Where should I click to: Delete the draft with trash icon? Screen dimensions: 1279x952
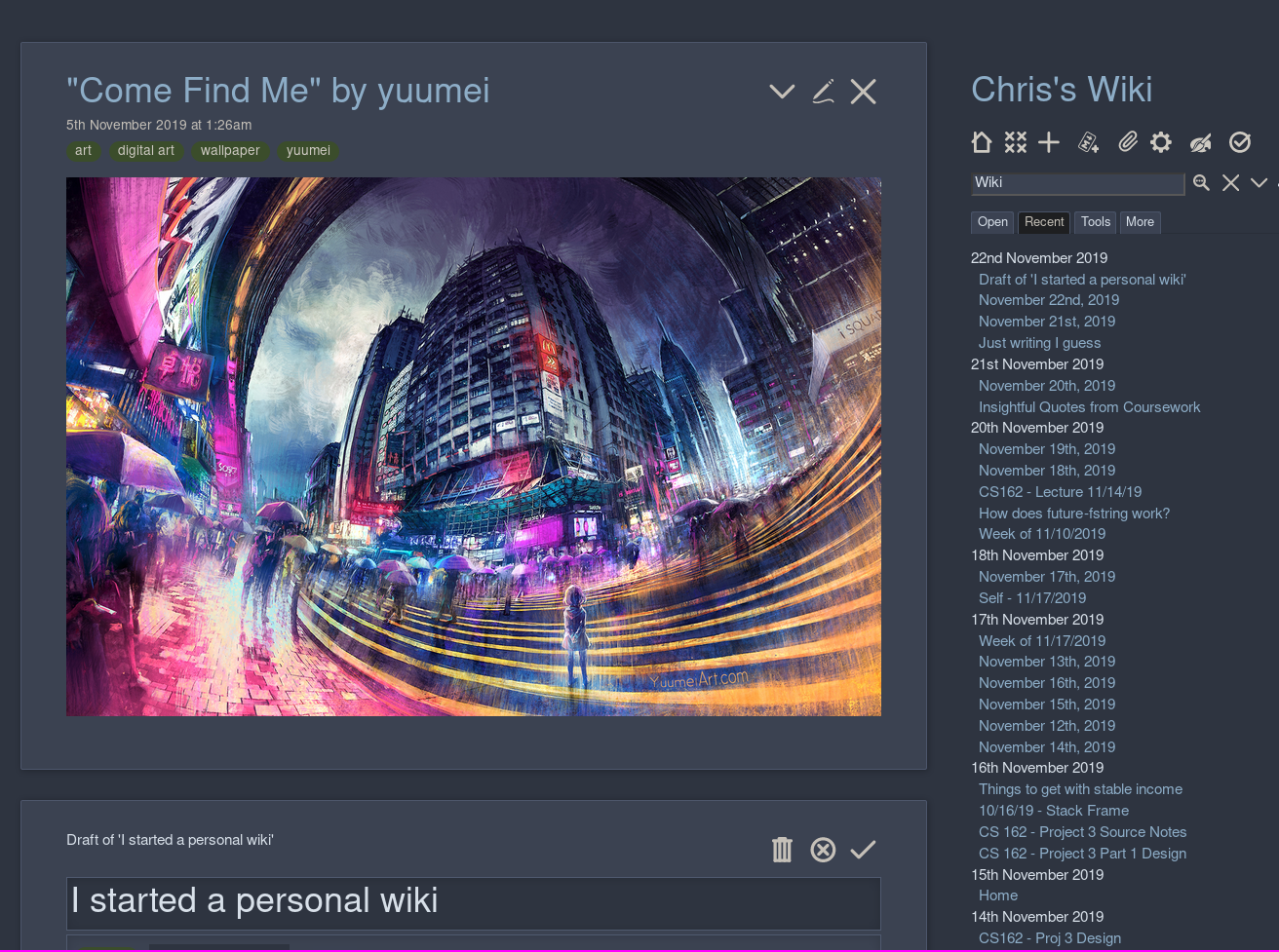(x=782, y=850)
